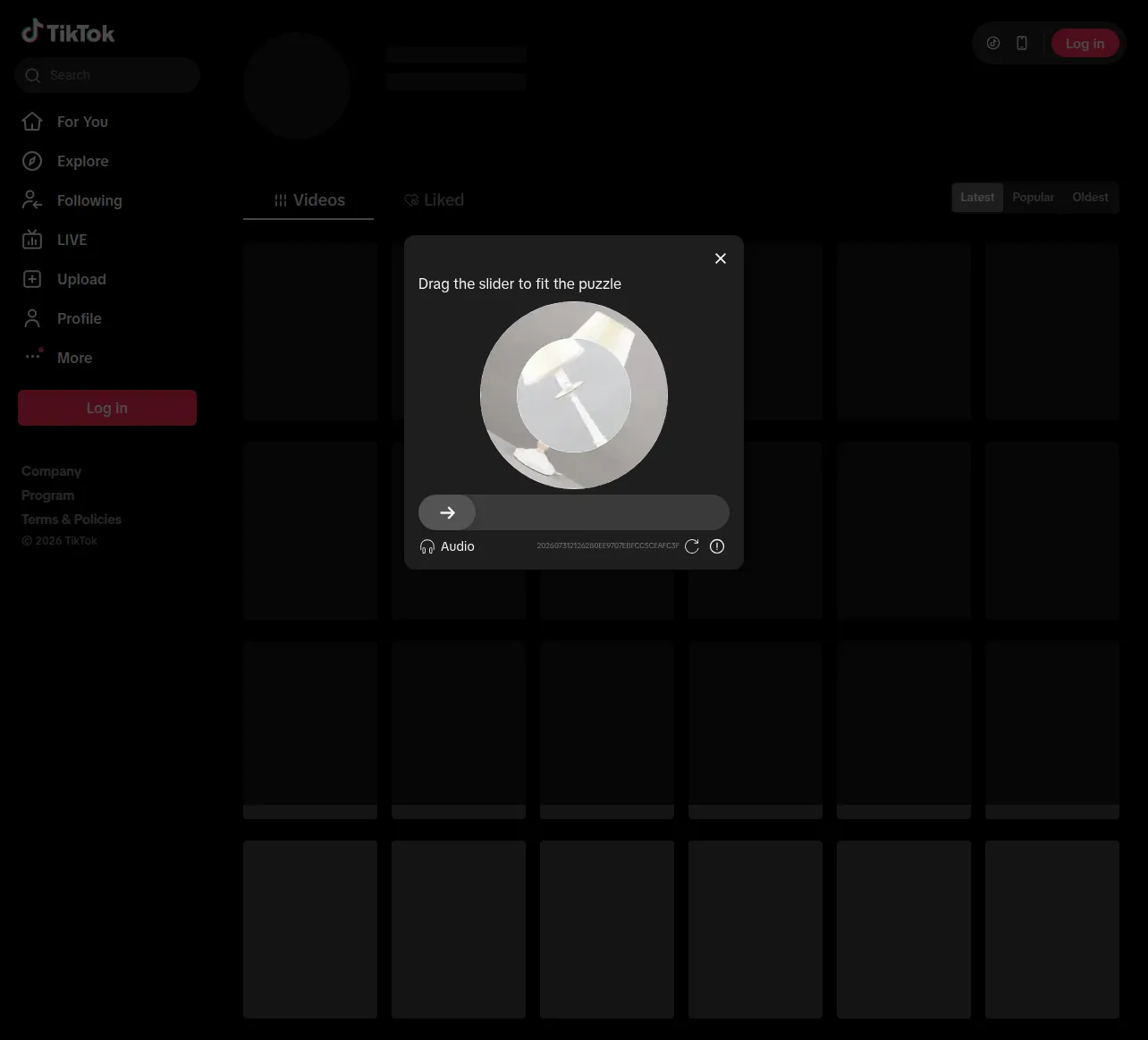The width and height of the screenshot is (1148, 1040).
Task: Expand the Company footer section
Action: (x=51, y=471)
